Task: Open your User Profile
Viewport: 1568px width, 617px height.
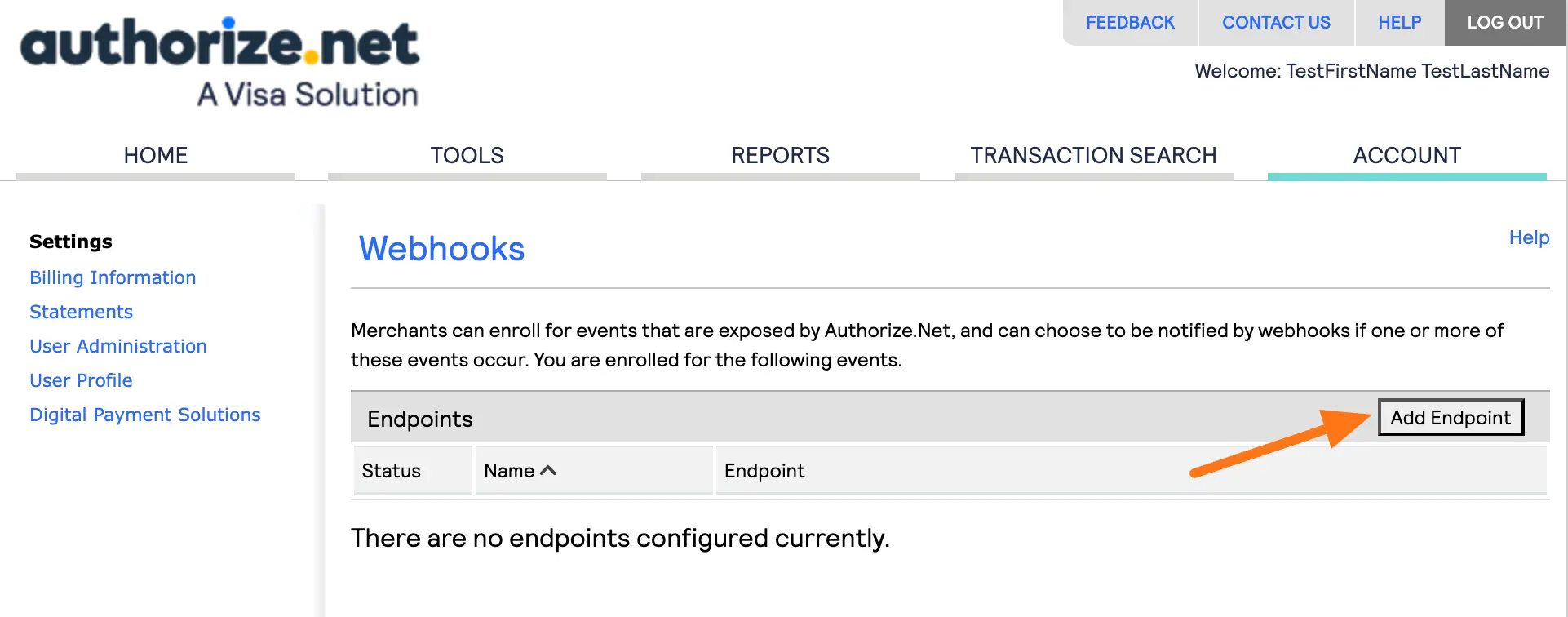Action: pyautogui.click(x=81, y=380)
